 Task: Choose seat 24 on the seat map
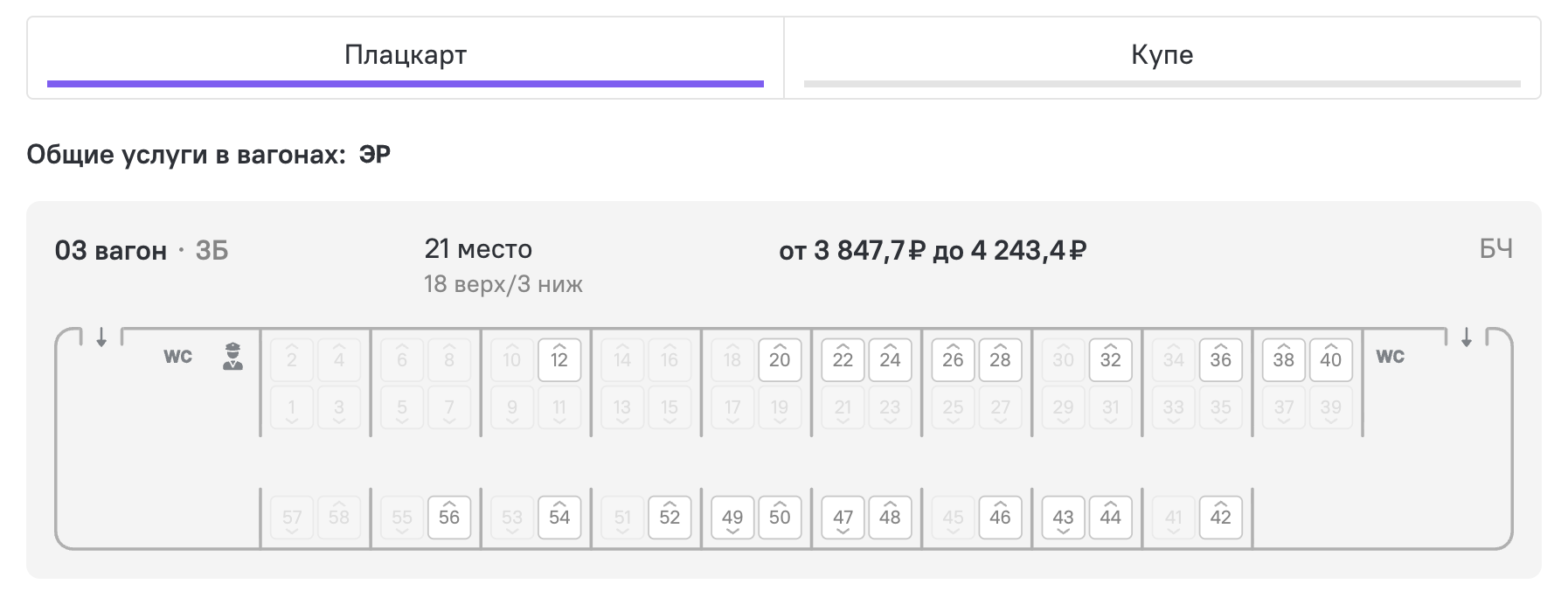[x=890, y=359]
